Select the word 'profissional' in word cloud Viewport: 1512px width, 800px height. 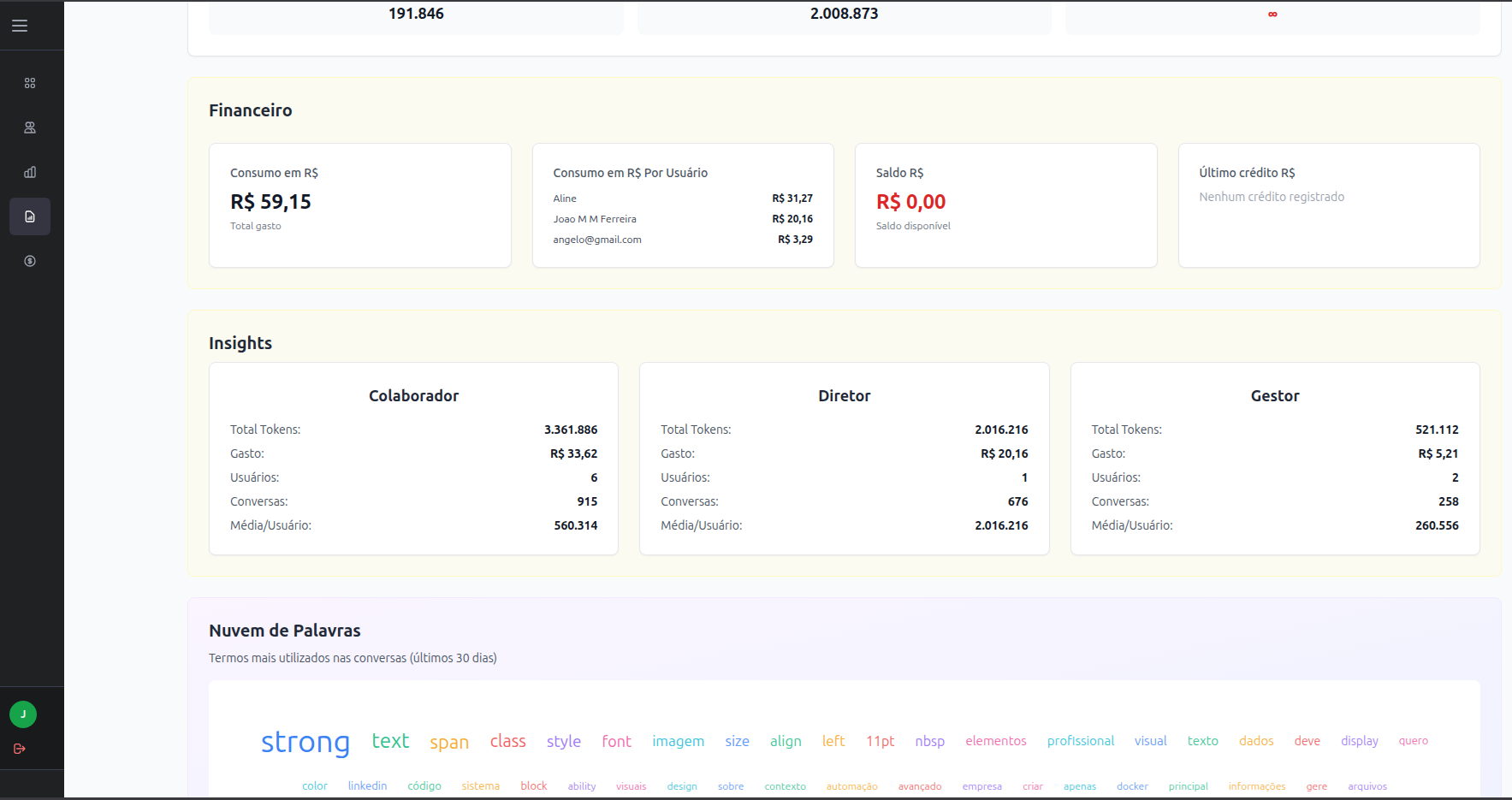click(1080, 741)
